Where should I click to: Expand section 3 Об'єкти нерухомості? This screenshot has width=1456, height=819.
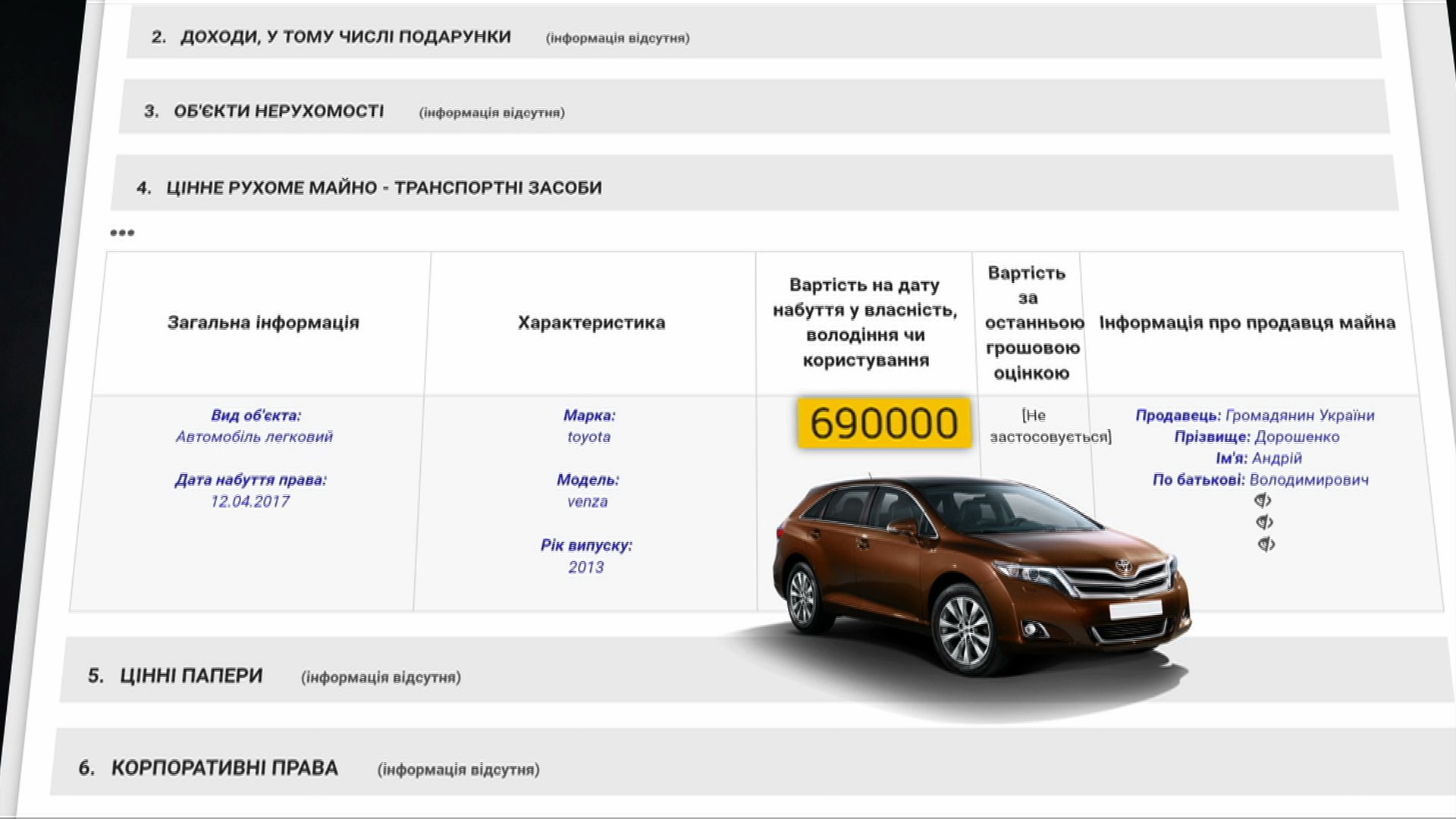279,111
